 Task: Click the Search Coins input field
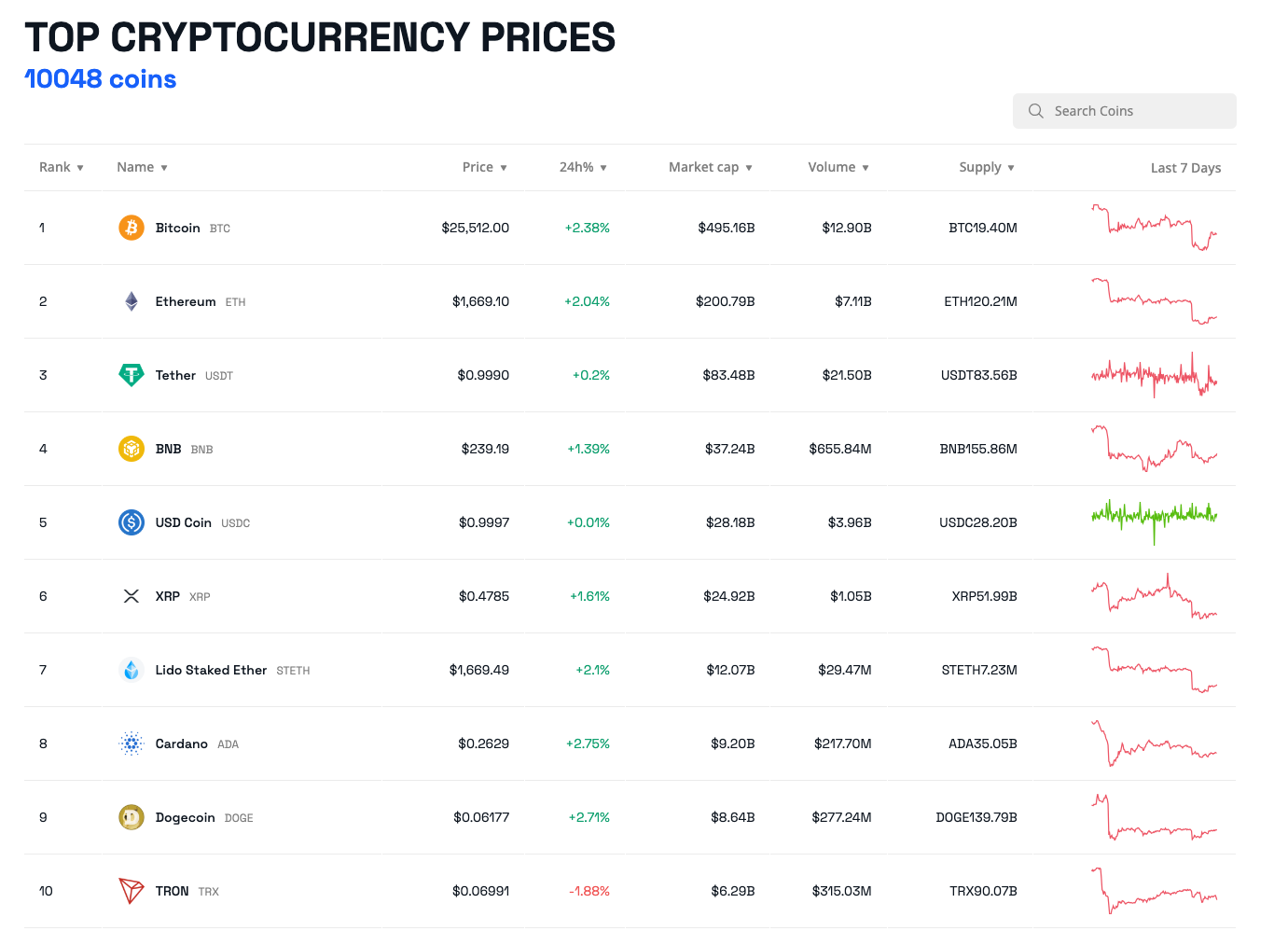(1125, 111)
